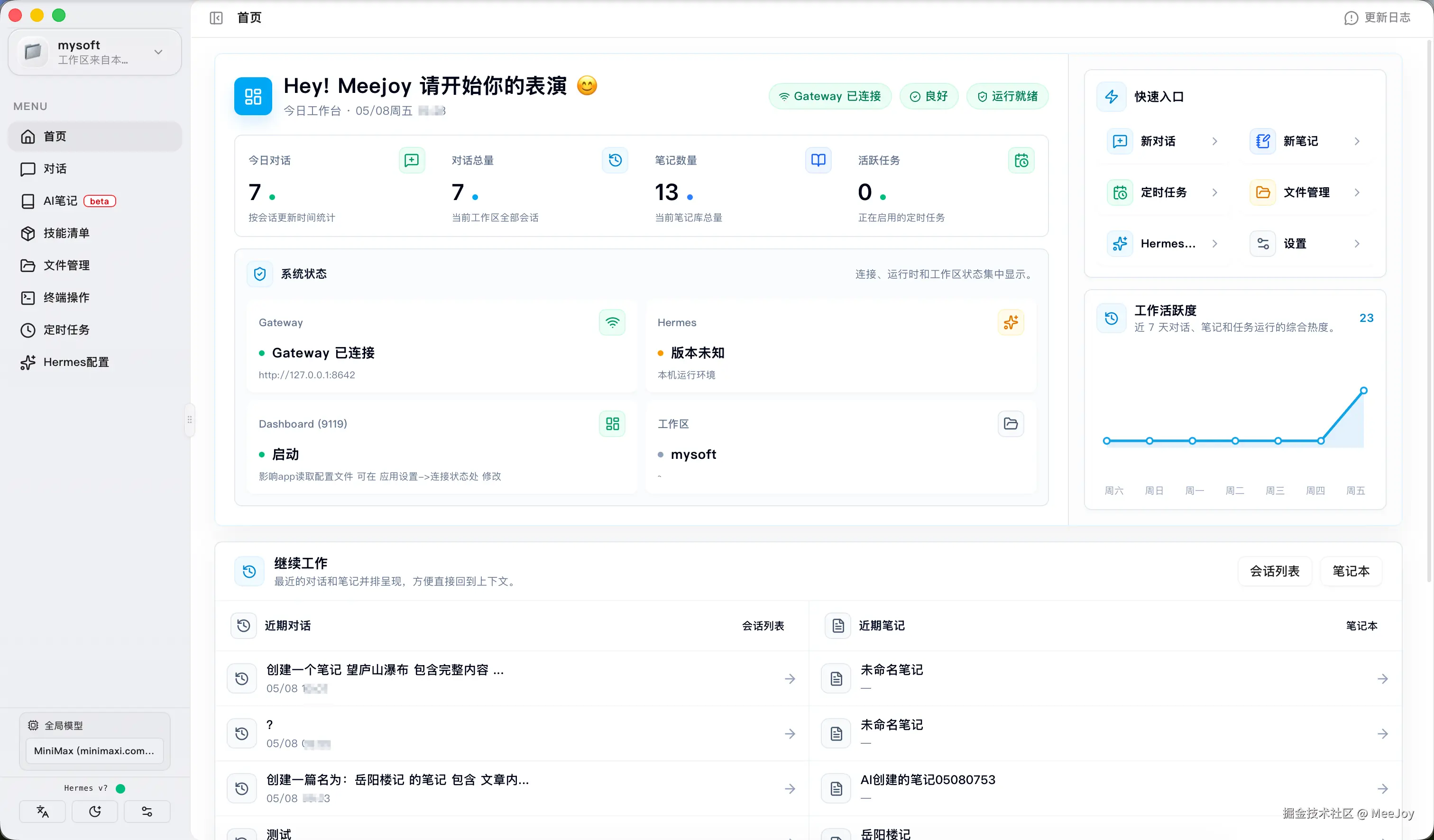The width and height of the screenshot is (1434, 840).
Task: Expand the mysoft workspace switcher
Action: tap(95, 52)
